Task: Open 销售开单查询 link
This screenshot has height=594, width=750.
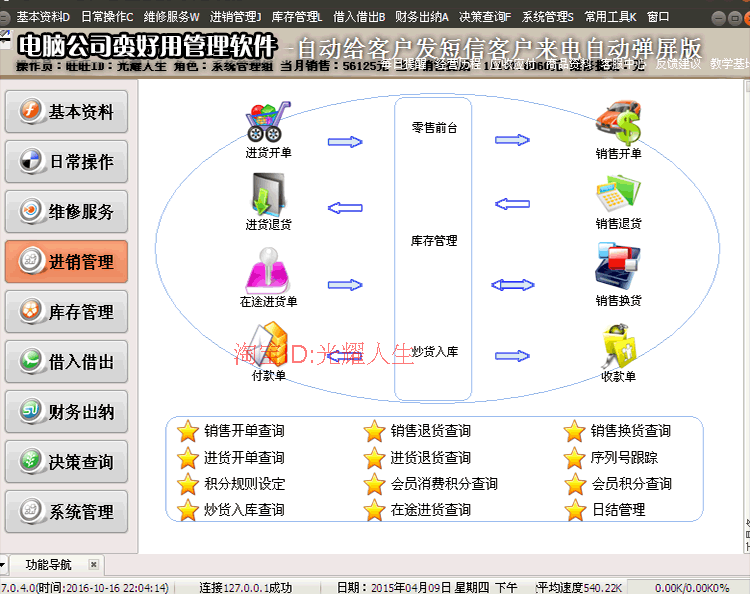Action: (244, 431)
